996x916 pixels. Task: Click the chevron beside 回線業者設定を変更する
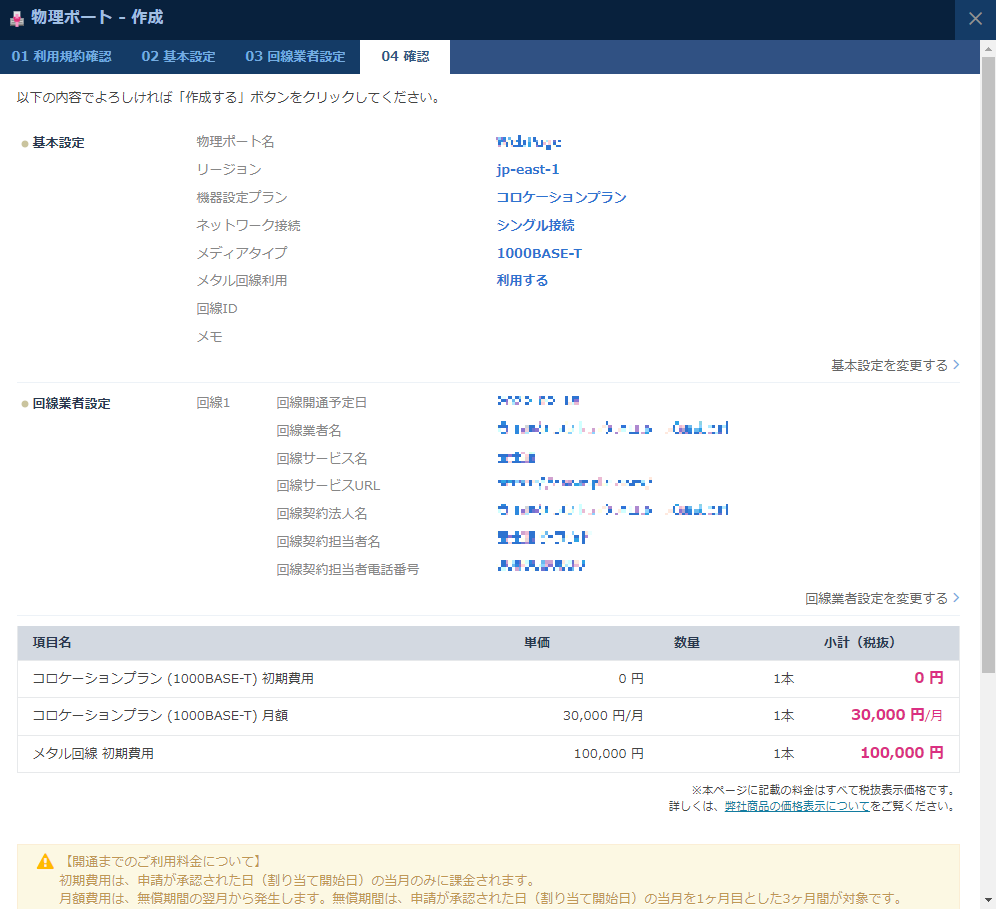coord(956,599)
